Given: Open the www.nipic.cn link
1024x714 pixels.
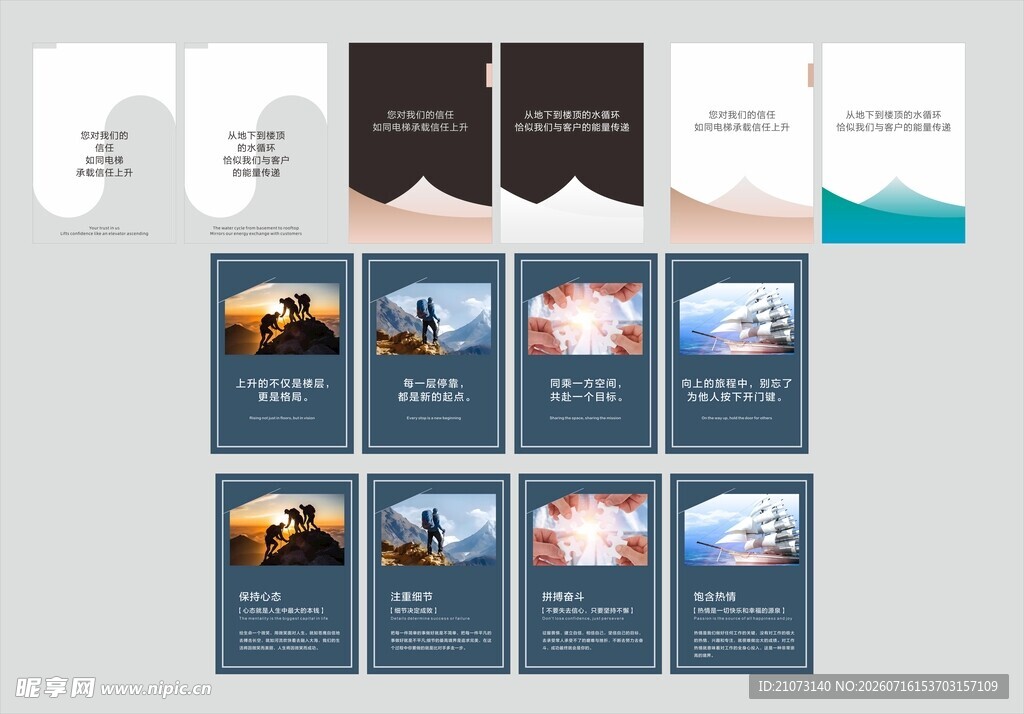Looking at the screenshot, I should (156, 689).
